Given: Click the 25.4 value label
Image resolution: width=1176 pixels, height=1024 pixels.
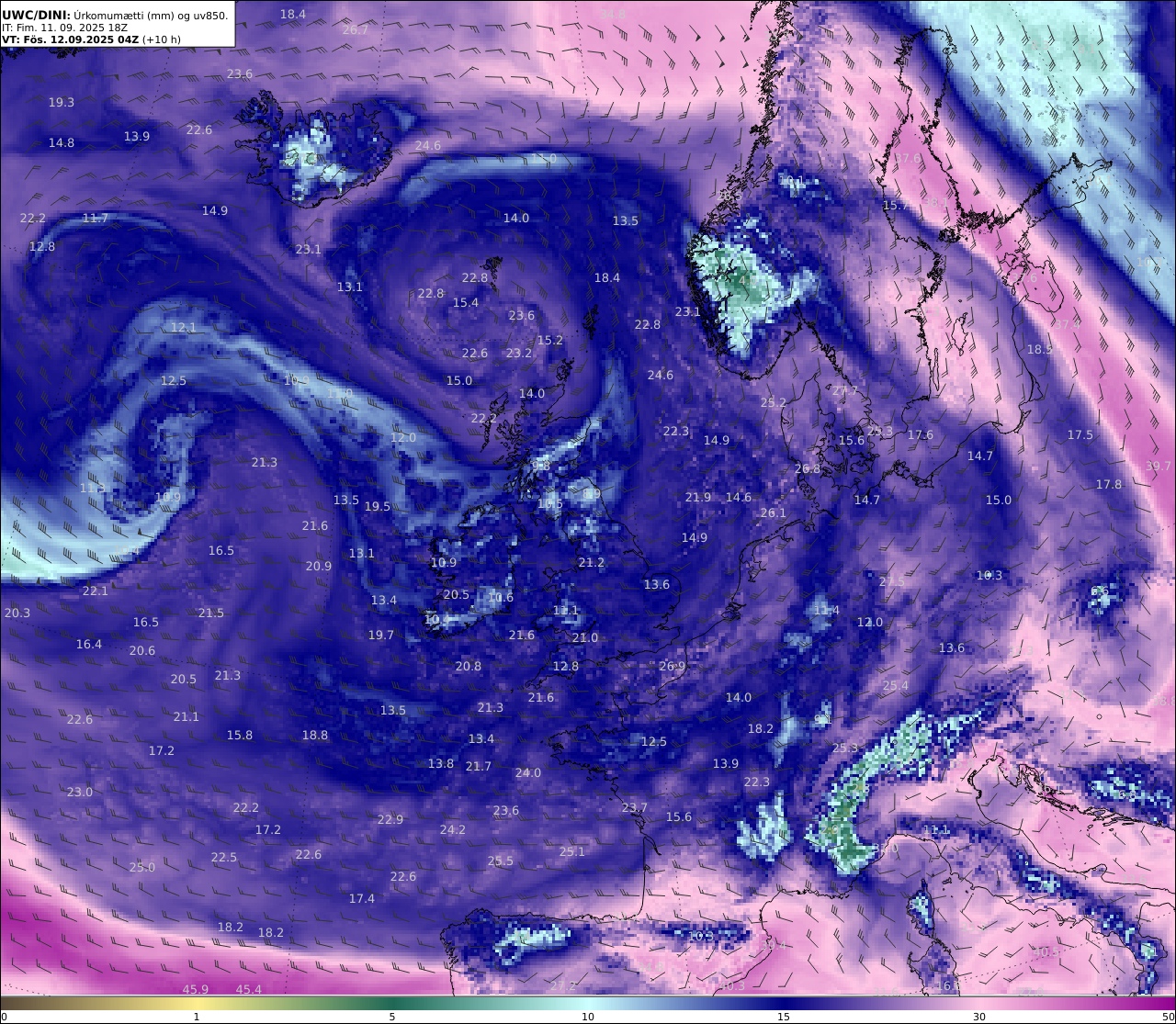Looking at the screenshot, I should [896, 686].
